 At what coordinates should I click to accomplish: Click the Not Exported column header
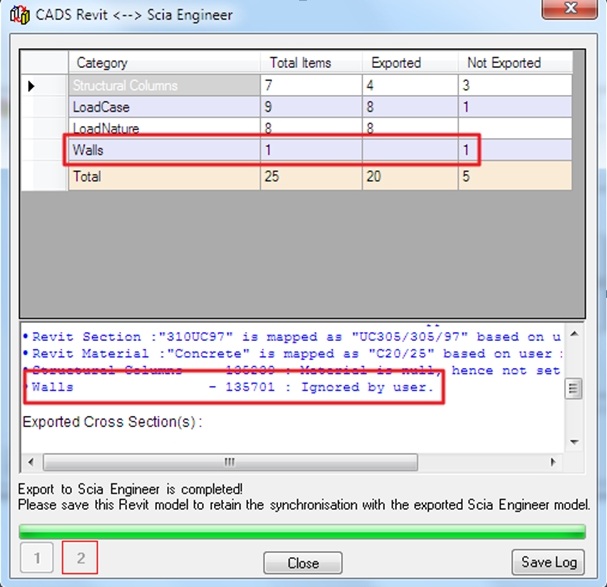pyautogui.click(x=515, y=62)
